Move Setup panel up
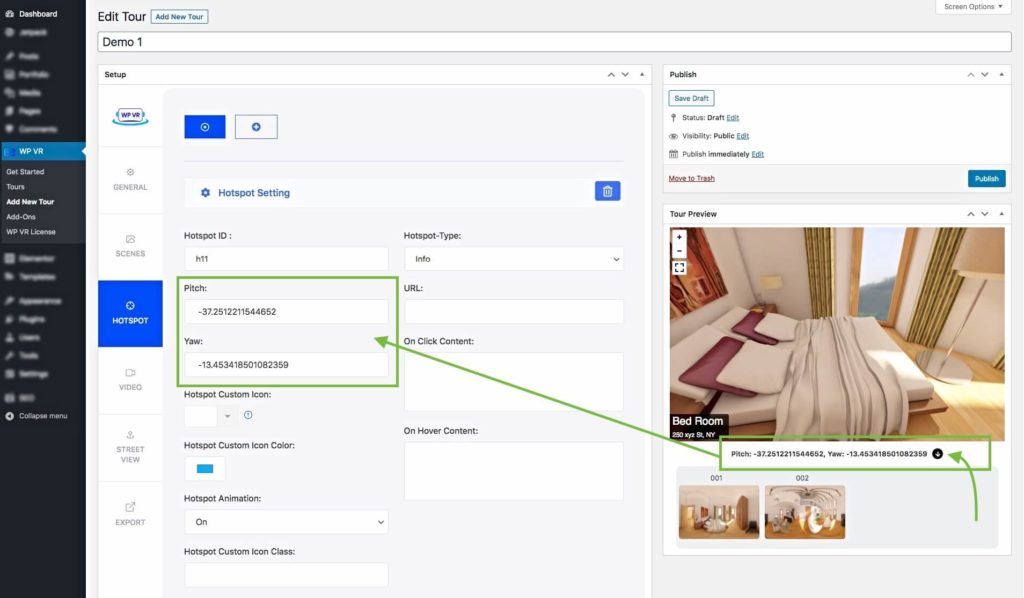1024x598 pixels. click(x=611, y=74)
